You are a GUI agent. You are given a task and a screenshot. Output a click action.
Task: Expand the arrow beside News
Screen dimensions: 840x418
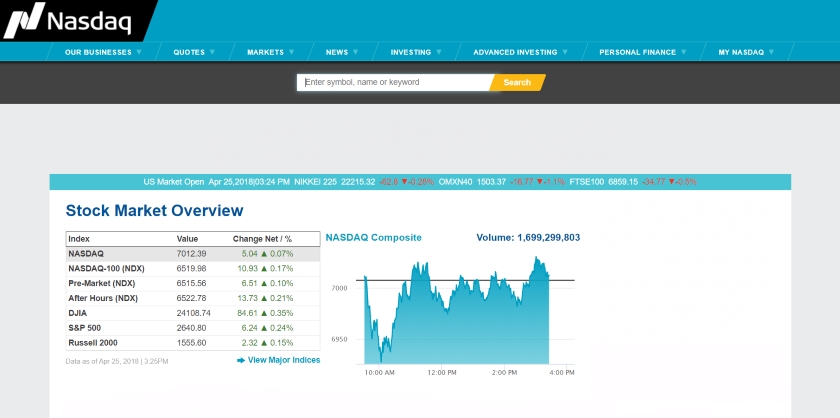pos(355,52)
